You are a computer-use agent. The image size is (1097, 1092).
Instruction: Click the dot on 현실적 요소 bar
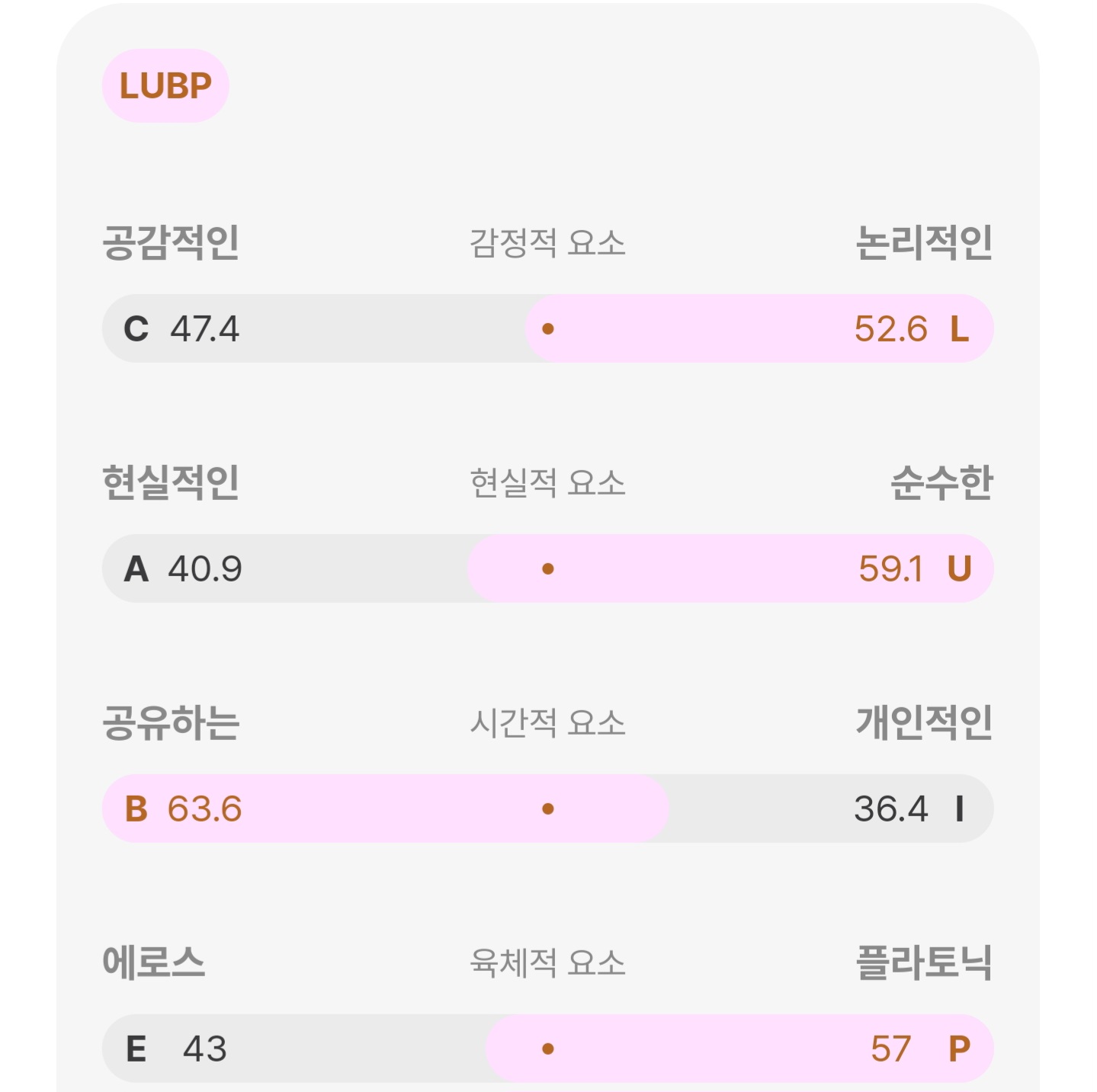click(x=547, y=569)
